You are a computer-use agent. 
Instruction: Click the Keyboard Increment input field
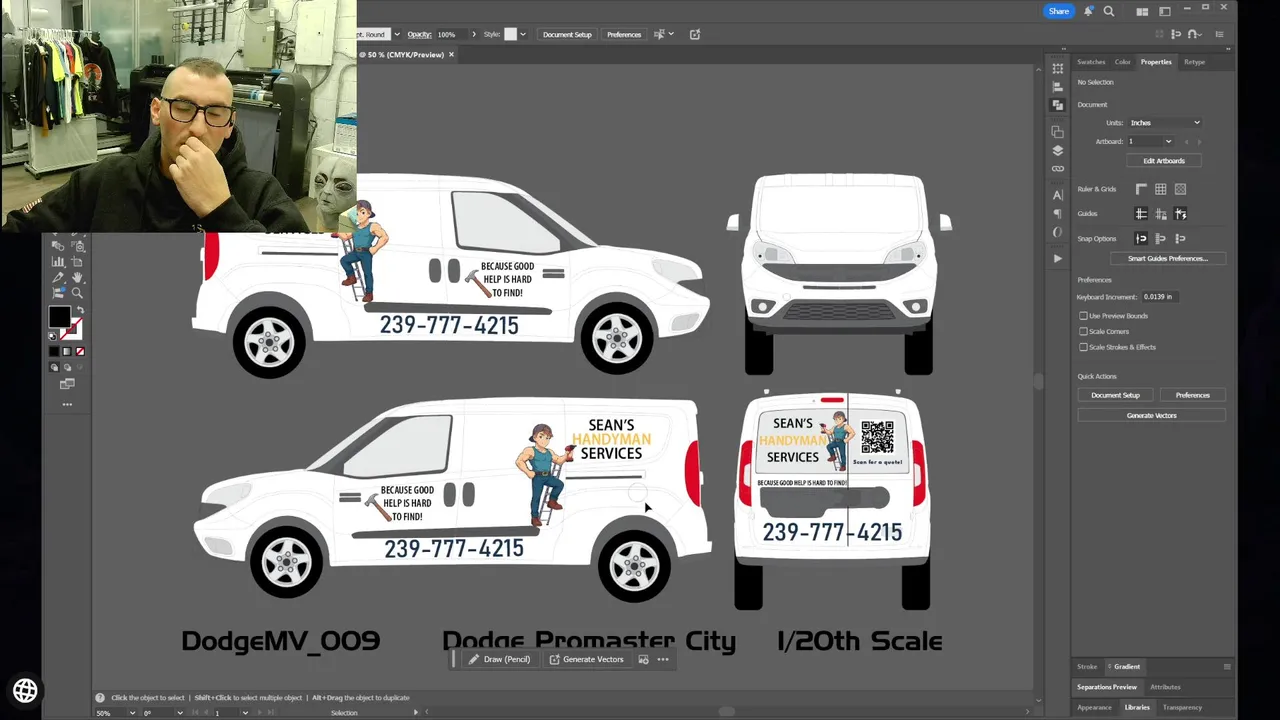coord(1160,297)
